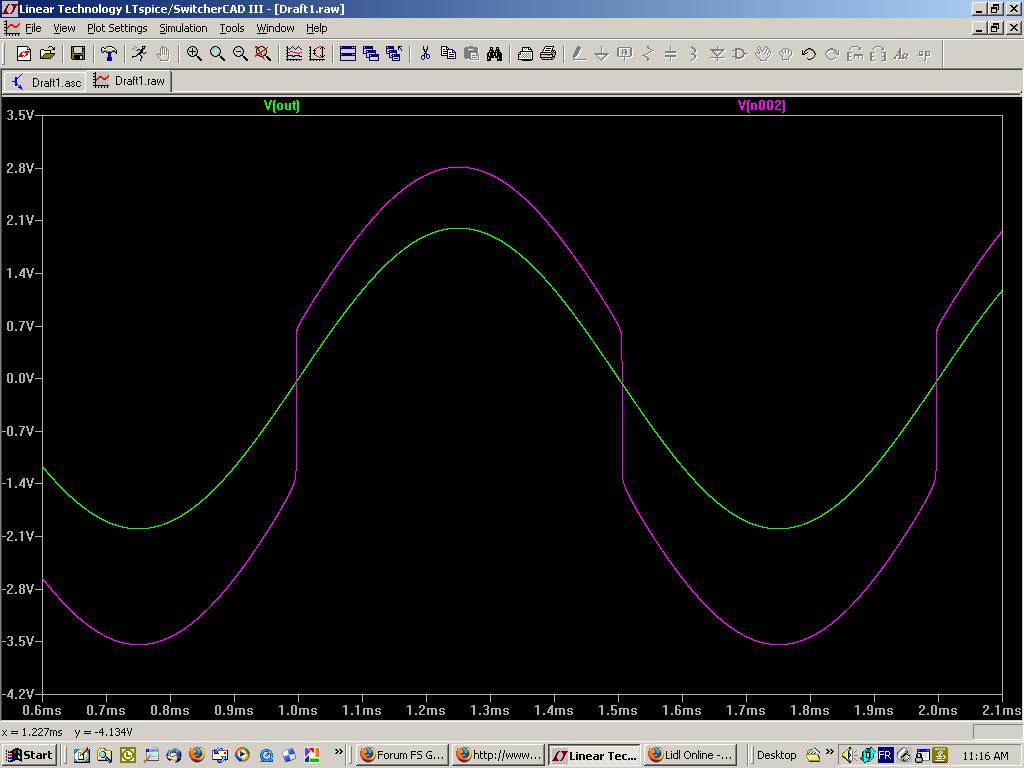Click the Save floppy disk icon
Screen dimensions: 1024x768
tap(78, 54)
